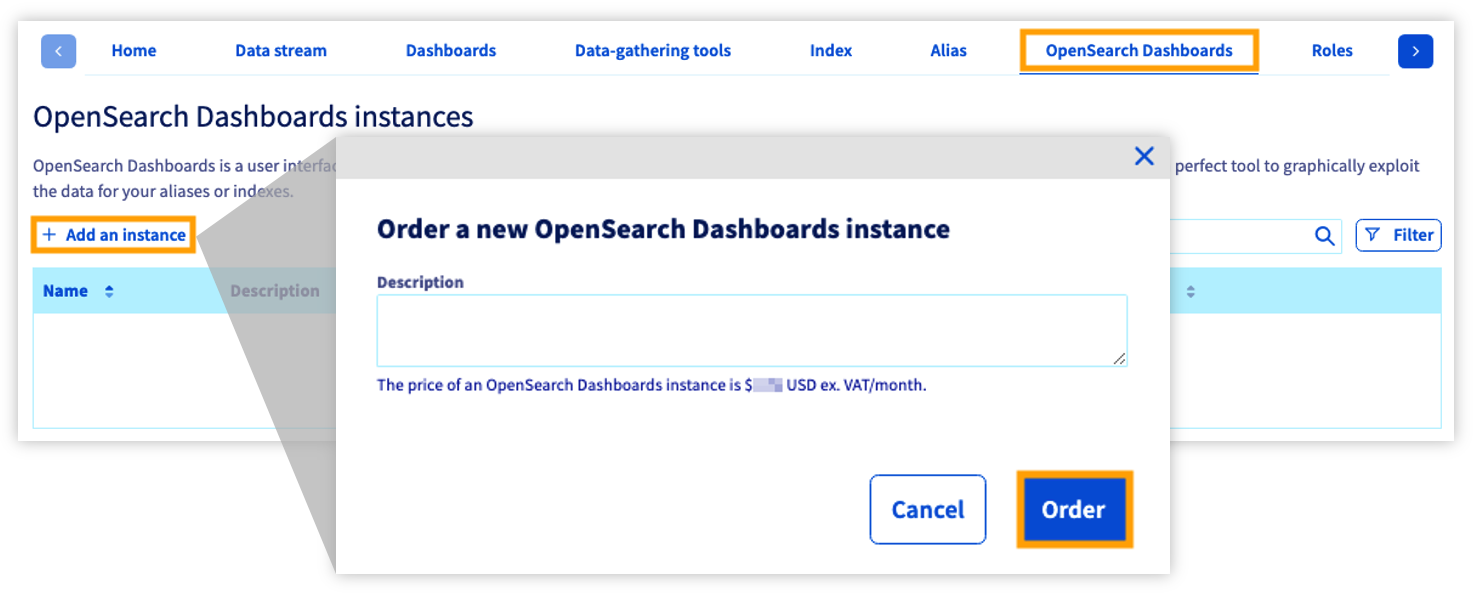
Task: Click the OpenSearch Dashboards instances heading
Action: click(253, 117)
